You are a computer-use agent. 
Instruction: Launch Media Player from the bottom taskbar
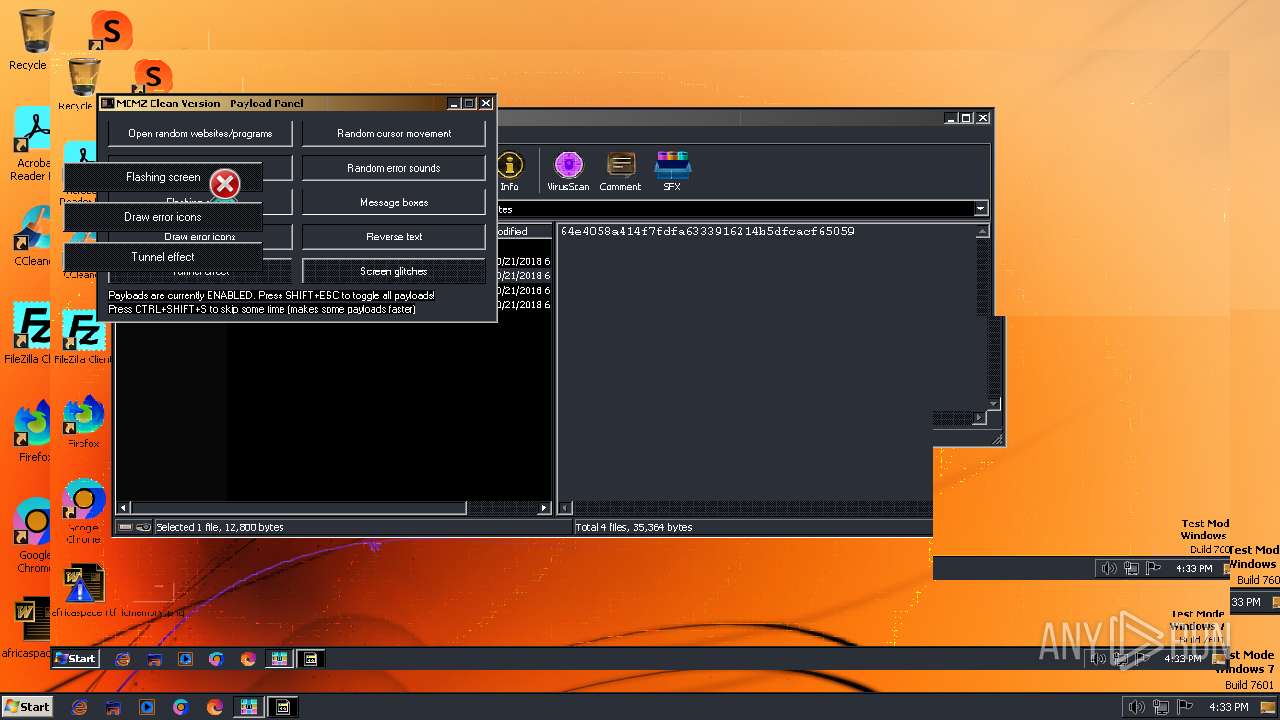coord(147,707)
